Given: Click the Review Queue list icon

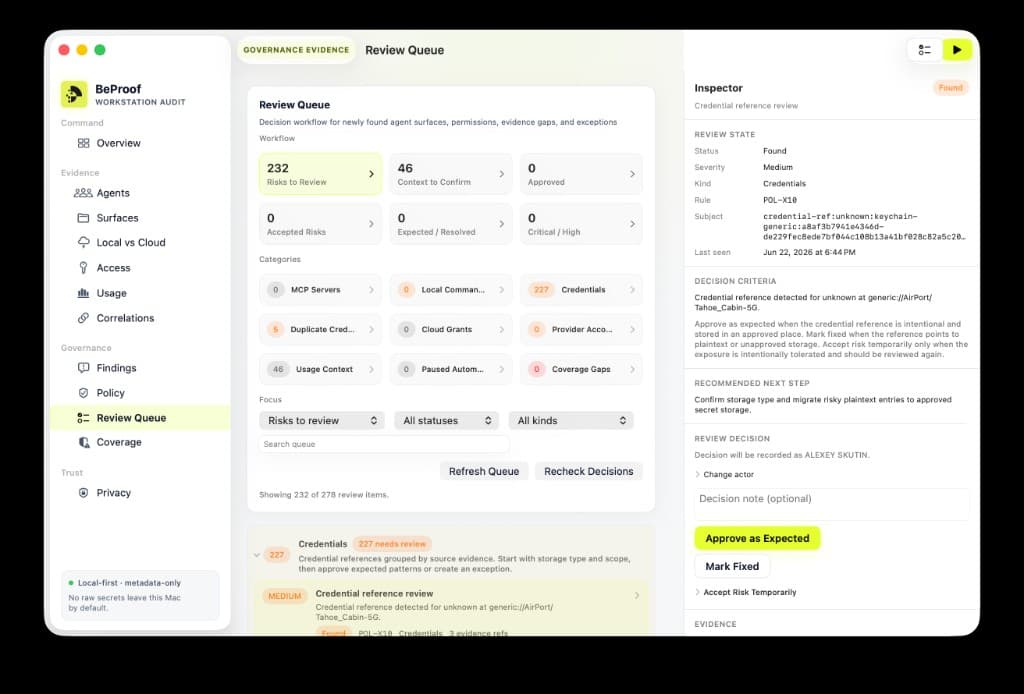Looking at the screenshot, I should (x=84, y=418).
